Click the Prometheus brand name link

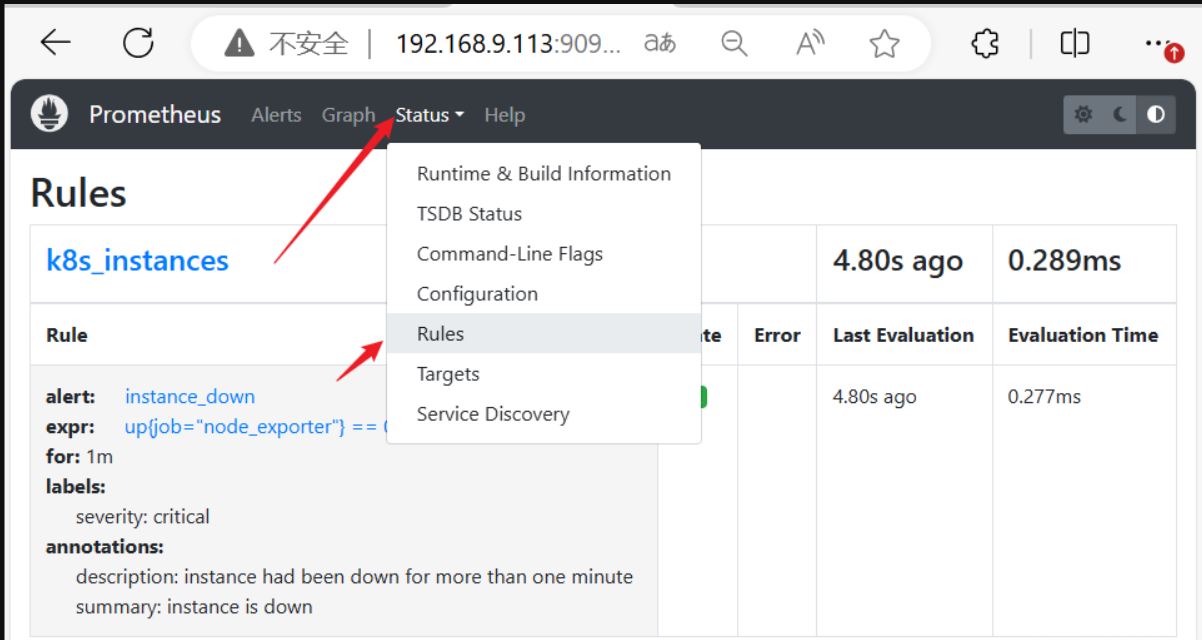click(x=155, y=115)
